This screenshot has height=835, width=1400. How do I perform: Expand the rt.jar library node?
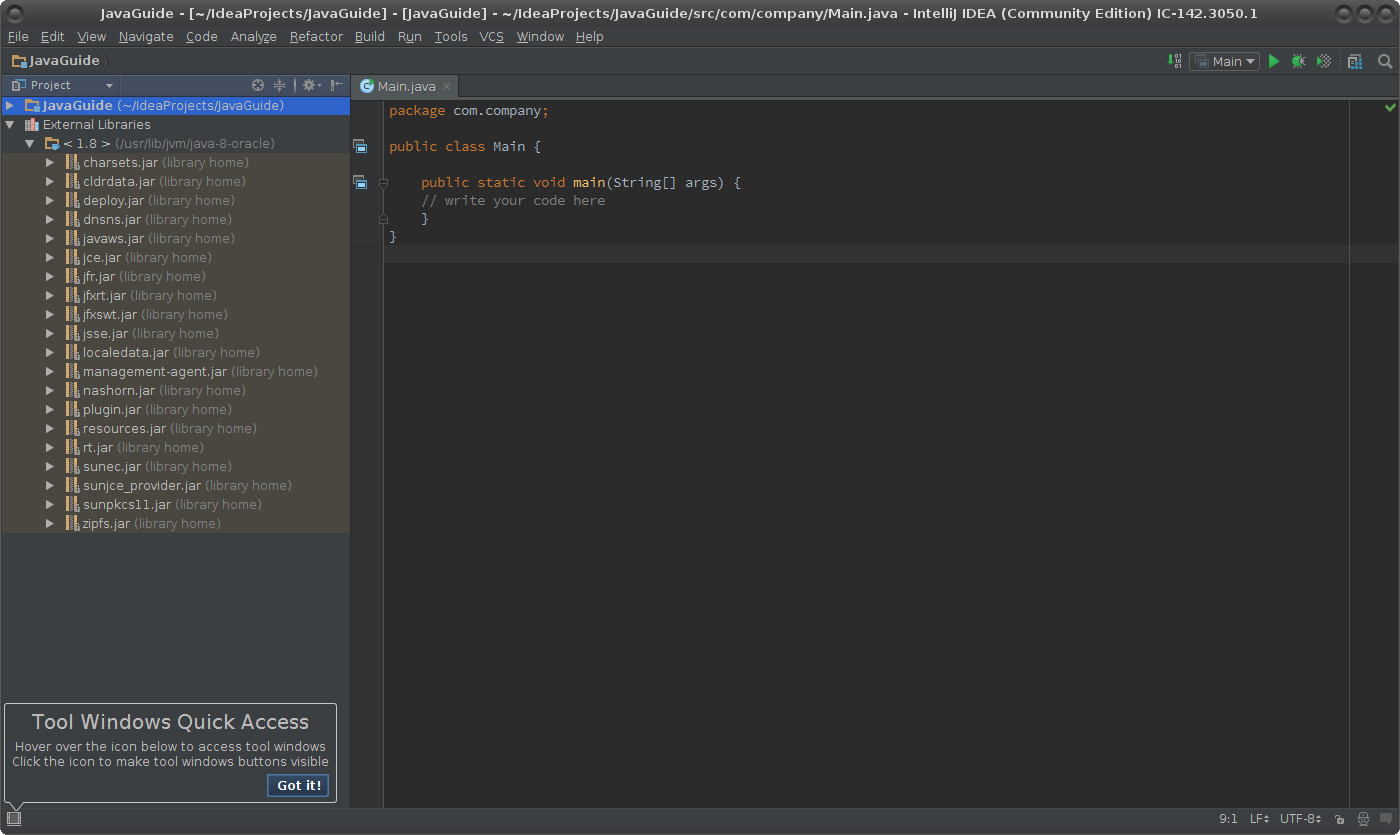pyautogui.click(x=50, y=448)
